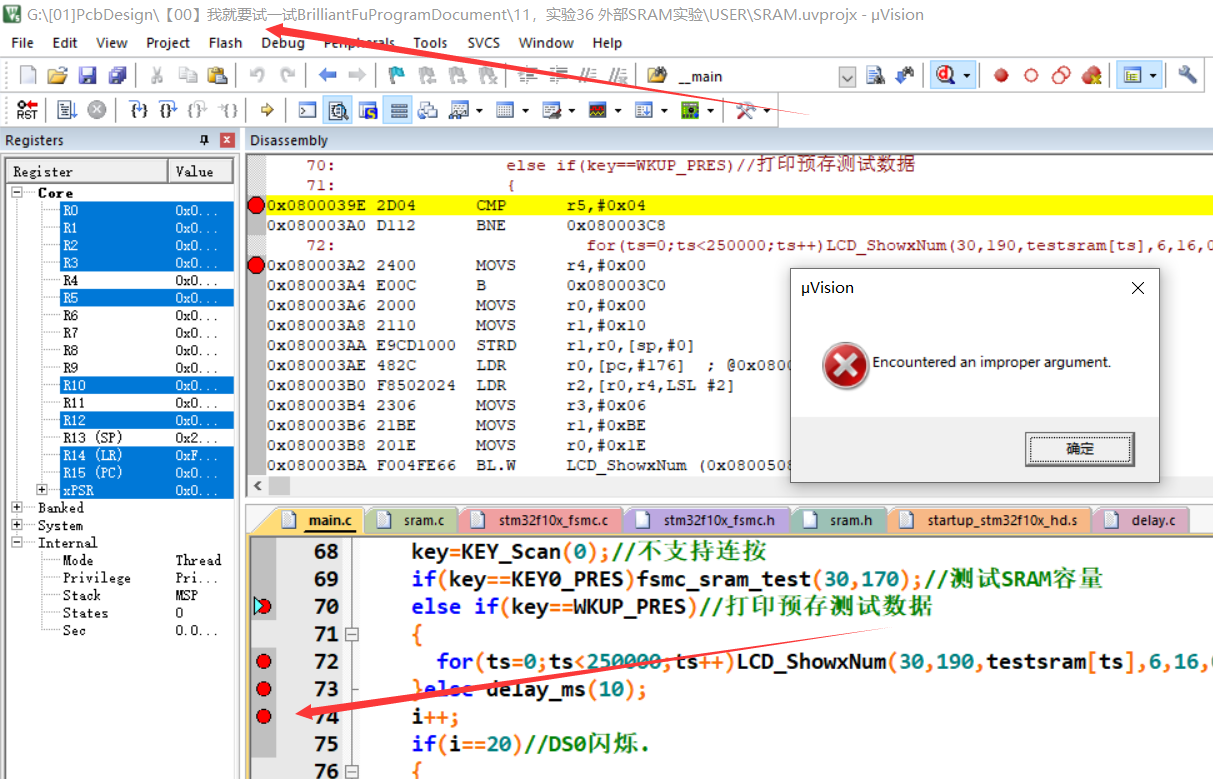Click the Start/Stop Debug Session icon
Screen dimensions: 1213x779
[x=943, y=75]
